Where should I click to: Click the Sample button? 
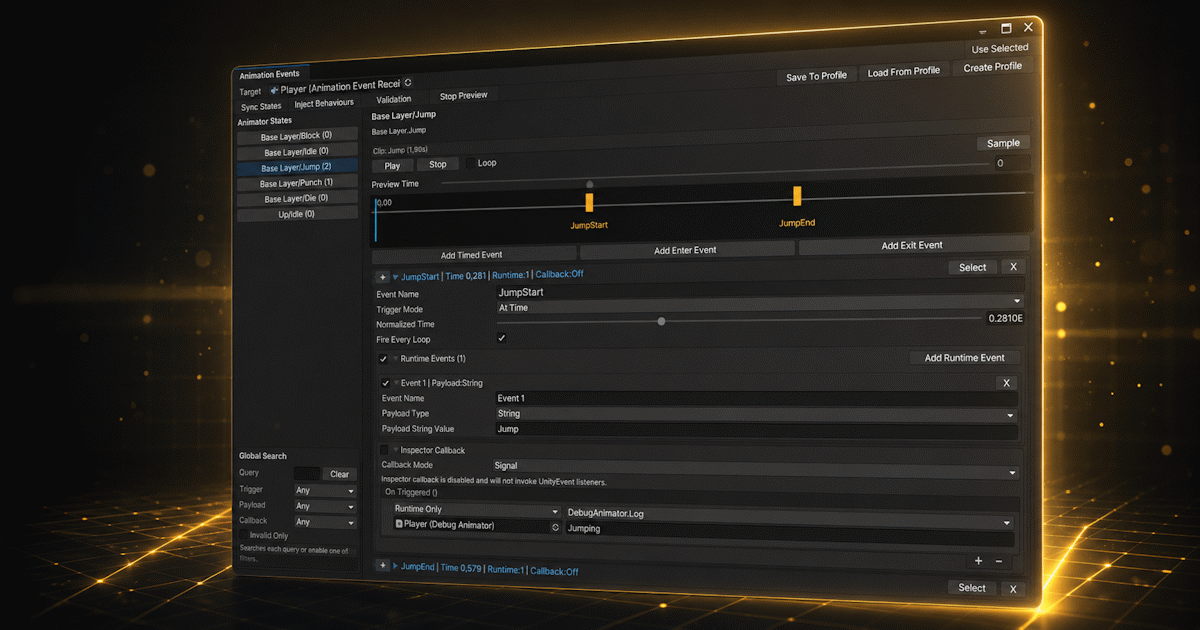tap(1003, 143)
